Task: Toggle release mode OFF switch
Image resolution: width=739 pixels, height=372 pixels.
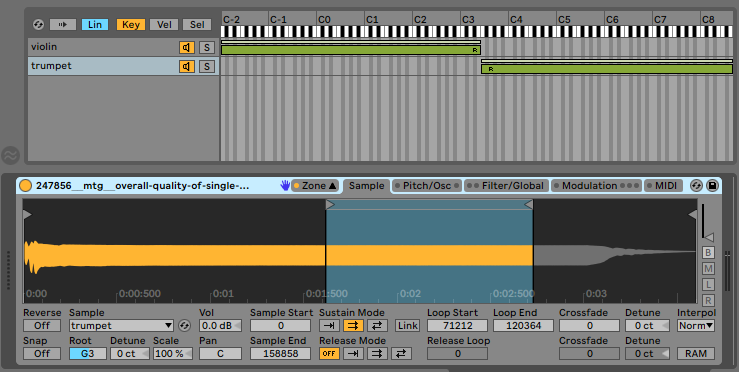Action: [329, 353]
